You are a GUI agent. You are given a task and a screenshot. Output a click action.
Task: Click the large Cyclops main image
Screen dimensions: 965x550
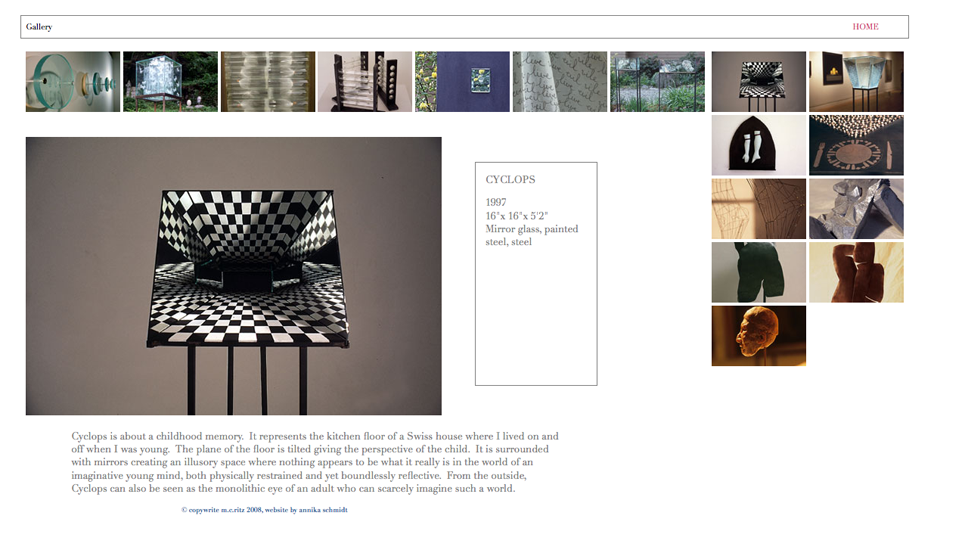pos(233,276)
